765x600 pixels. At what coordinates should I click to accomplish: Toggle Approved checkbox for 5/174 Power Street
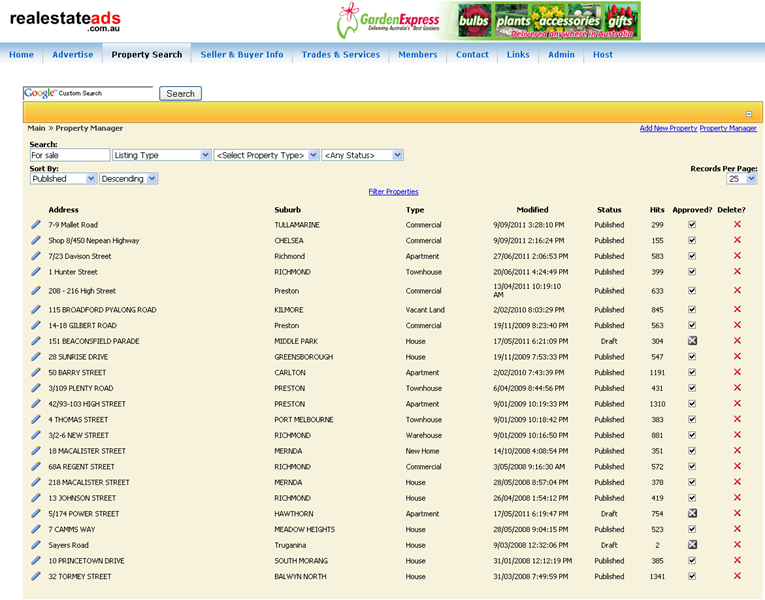point(692,513)
